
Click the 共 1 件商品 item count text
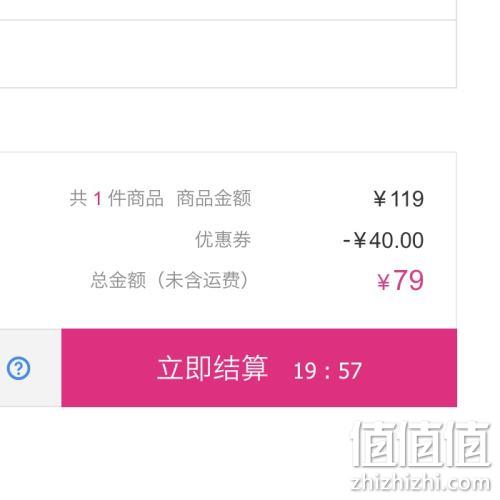116,198
